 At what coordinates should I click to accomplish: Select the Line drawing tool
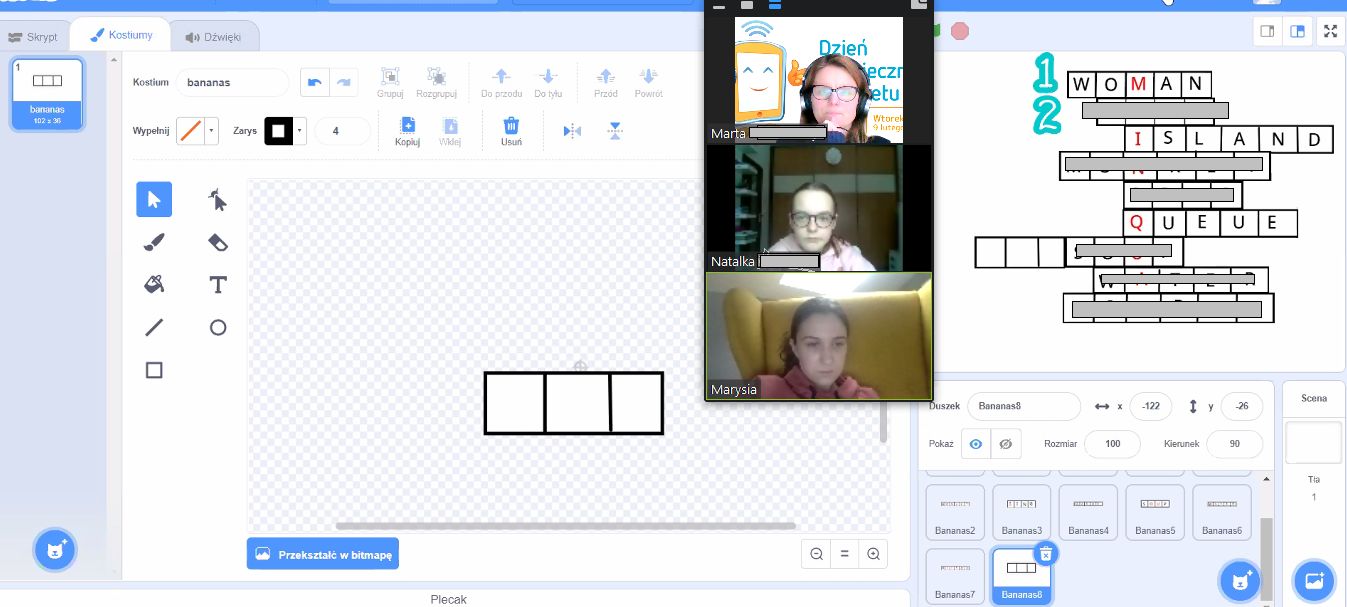[154, 327]
